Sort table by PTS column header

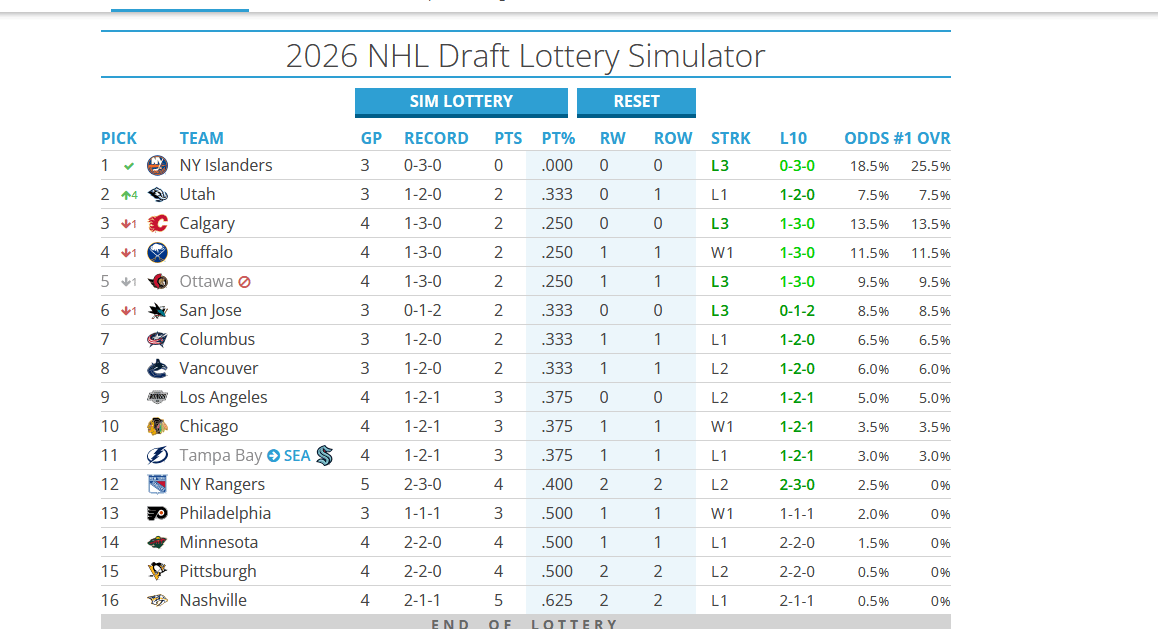pyautogui.click(x=508, y=138)
